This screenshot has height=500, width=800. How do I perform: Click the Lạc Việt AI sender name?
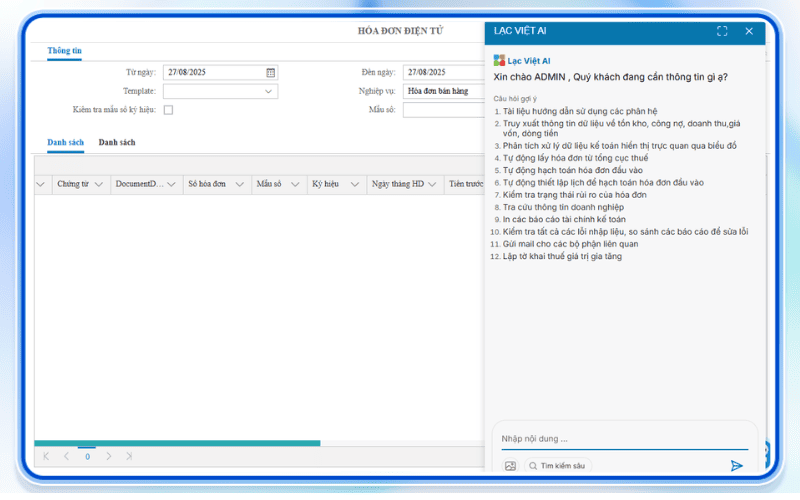coord(529,61)
